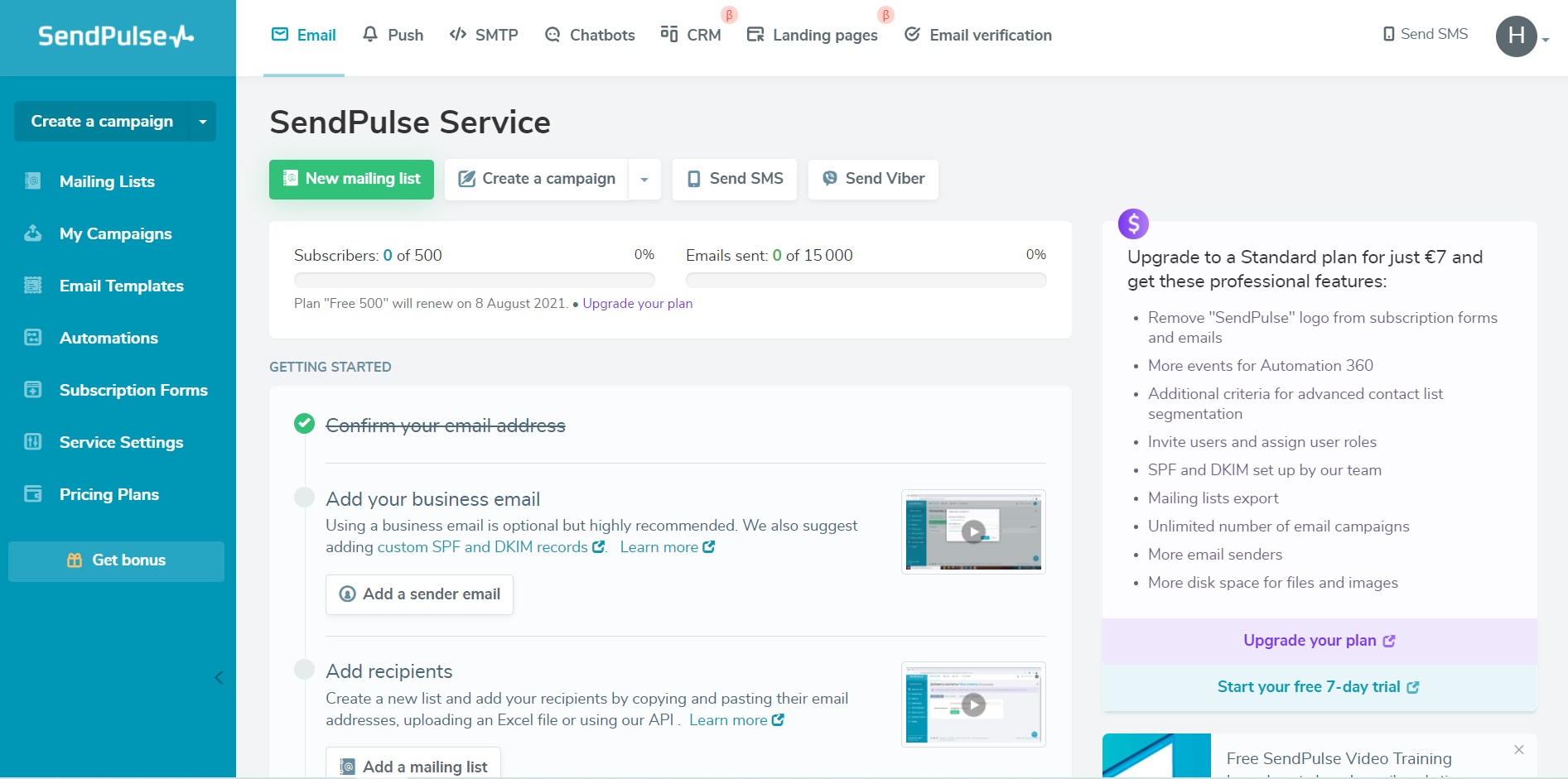This screenshot has height=779, width=1568.
Task: Open the CRM tab
Action: pyautogui.click(x=691, y=35)
